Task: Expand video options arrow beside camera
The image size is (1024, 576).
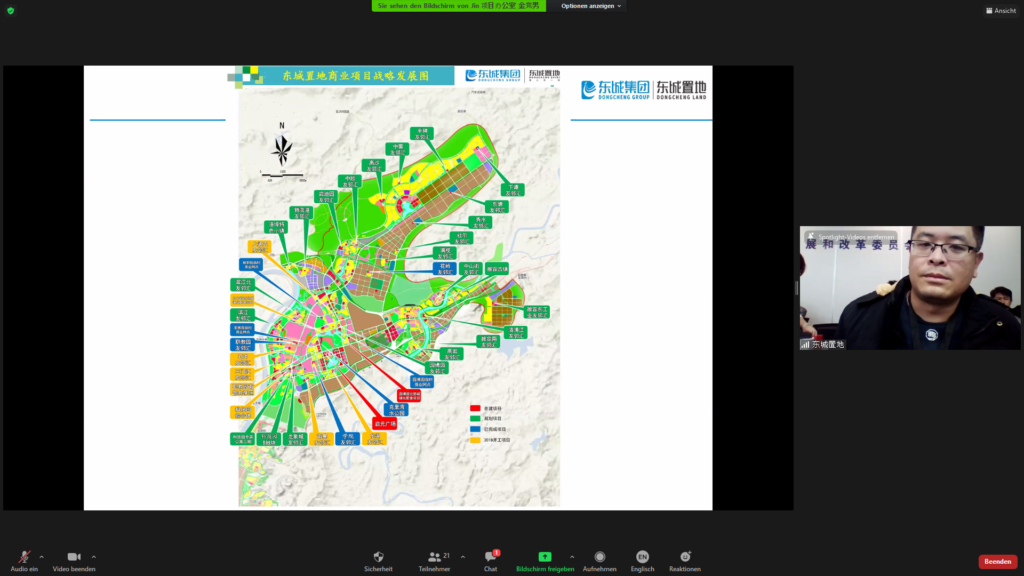Action: point(94,556)
